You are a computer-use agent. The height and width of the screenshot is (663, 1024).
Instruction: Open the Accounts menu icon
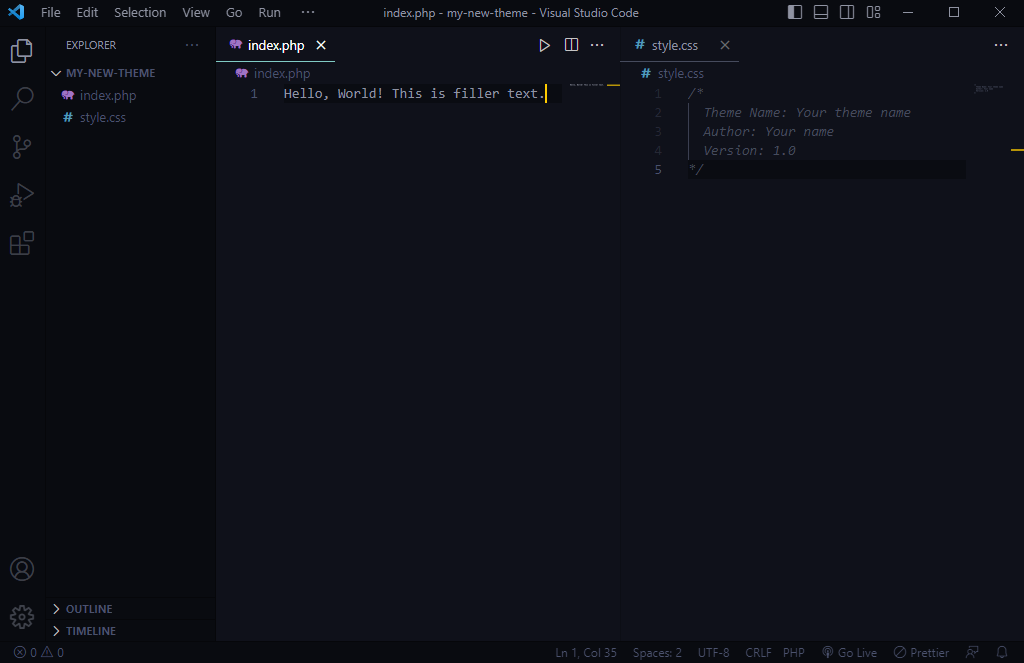point(22,569)
